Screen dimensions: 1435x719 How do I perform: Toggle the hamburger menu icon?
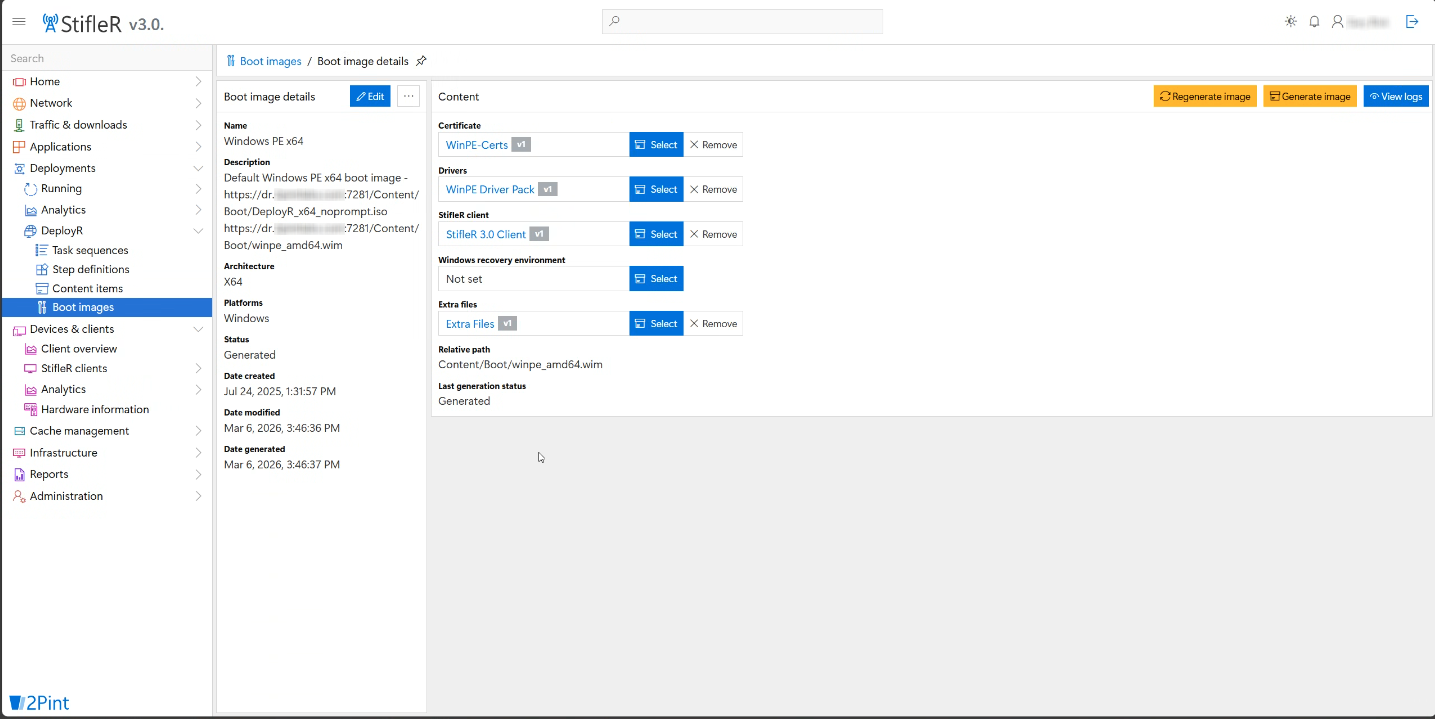19,21
